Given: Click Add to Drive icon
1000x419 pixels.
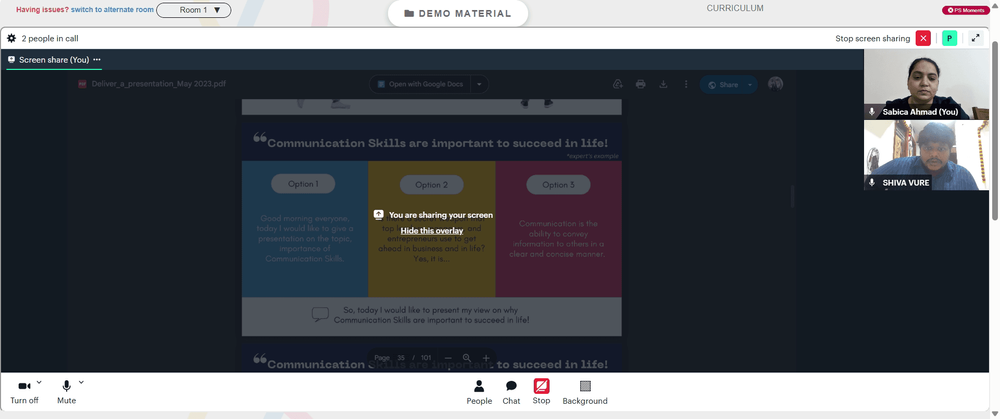Looking at the screenshot, I should (x=617, y=84).
